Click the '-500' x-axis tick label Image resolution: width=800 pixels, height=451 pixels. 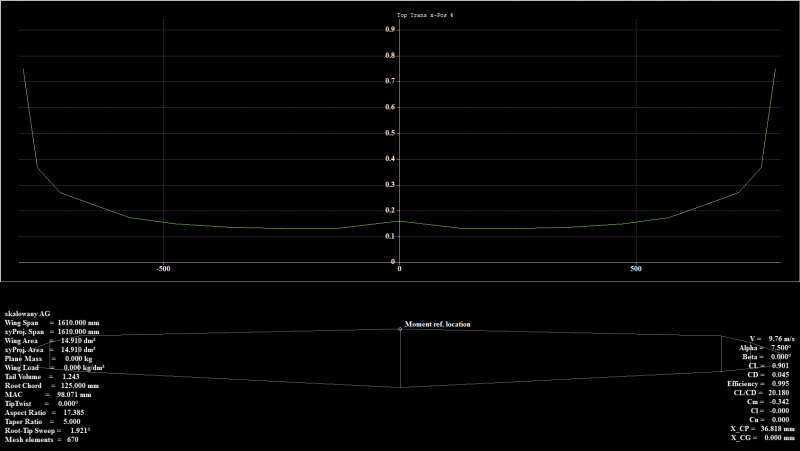(x=163, y=269)
